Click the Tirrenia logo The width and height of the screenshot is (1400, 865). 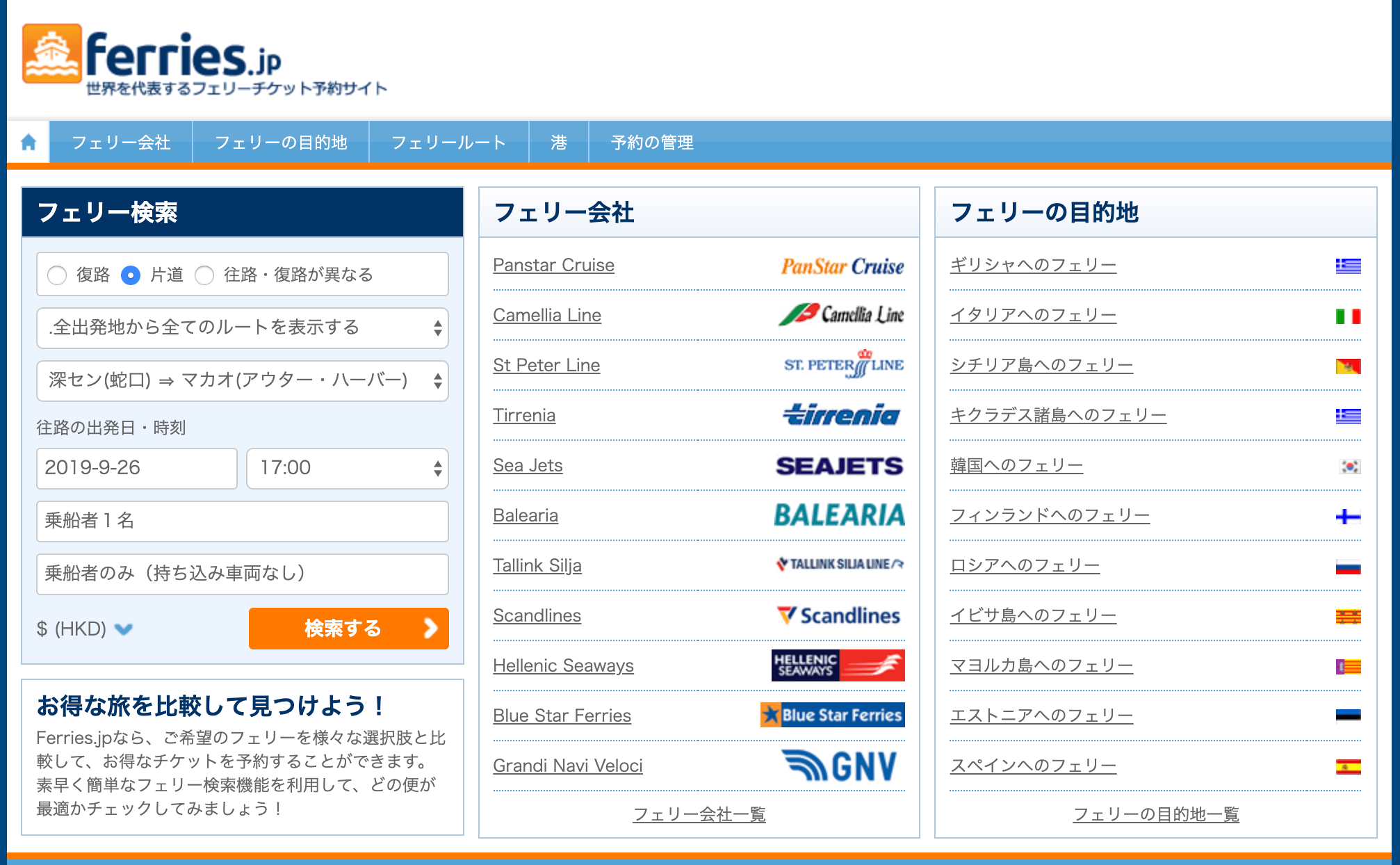(x=842, y=415)
